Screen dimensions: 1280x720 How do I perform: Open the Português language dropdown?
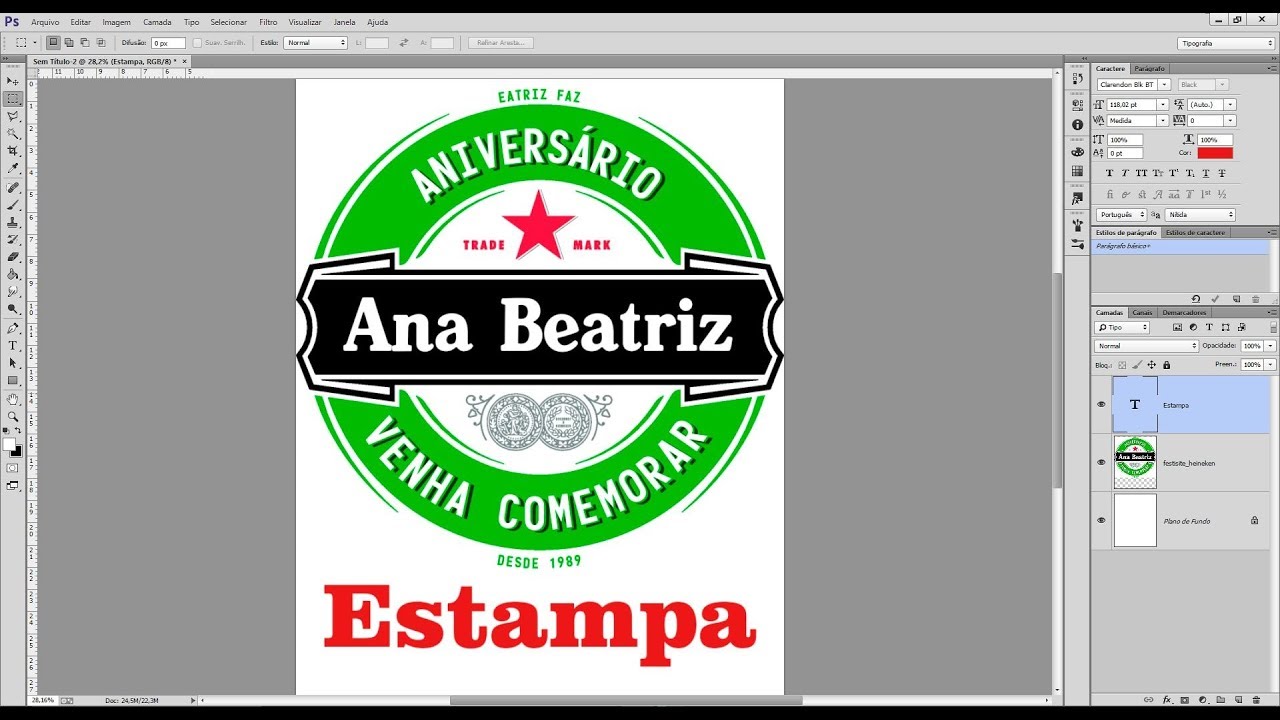pos(1121,215)
